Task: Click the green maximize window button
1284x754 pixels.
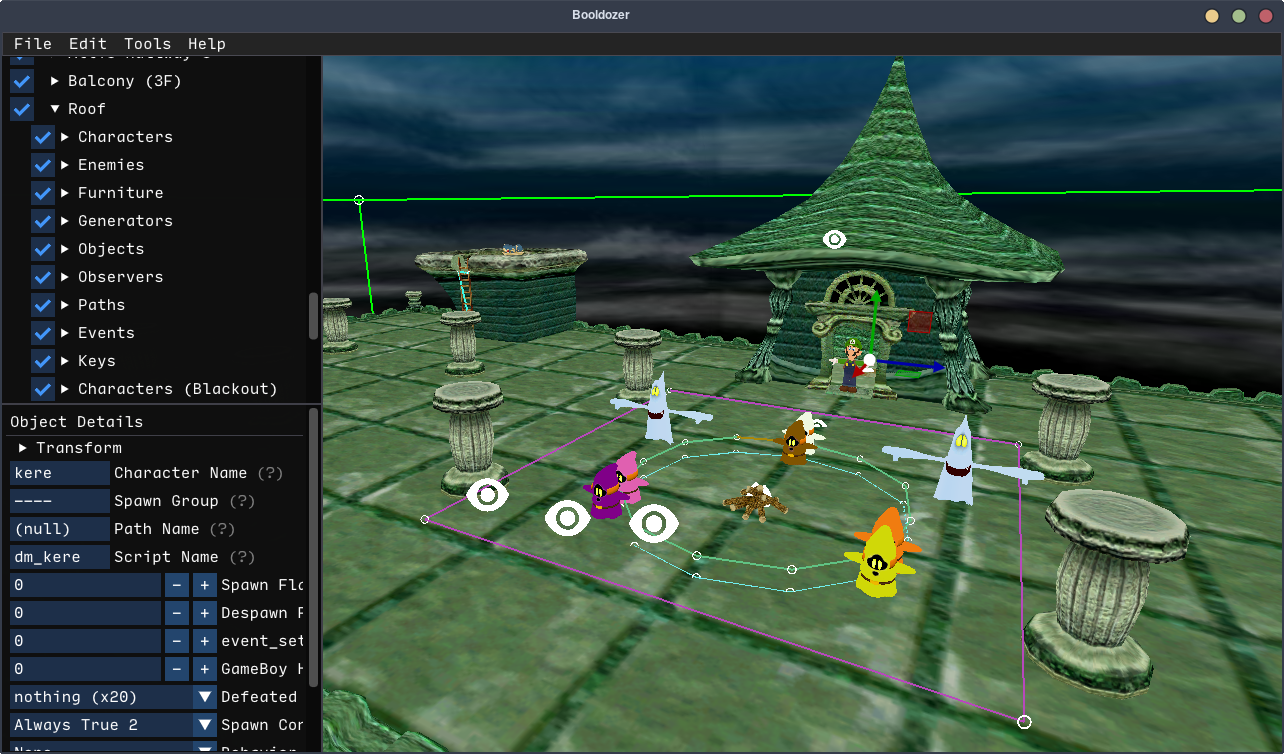Action: click(x=1239, y=15)
